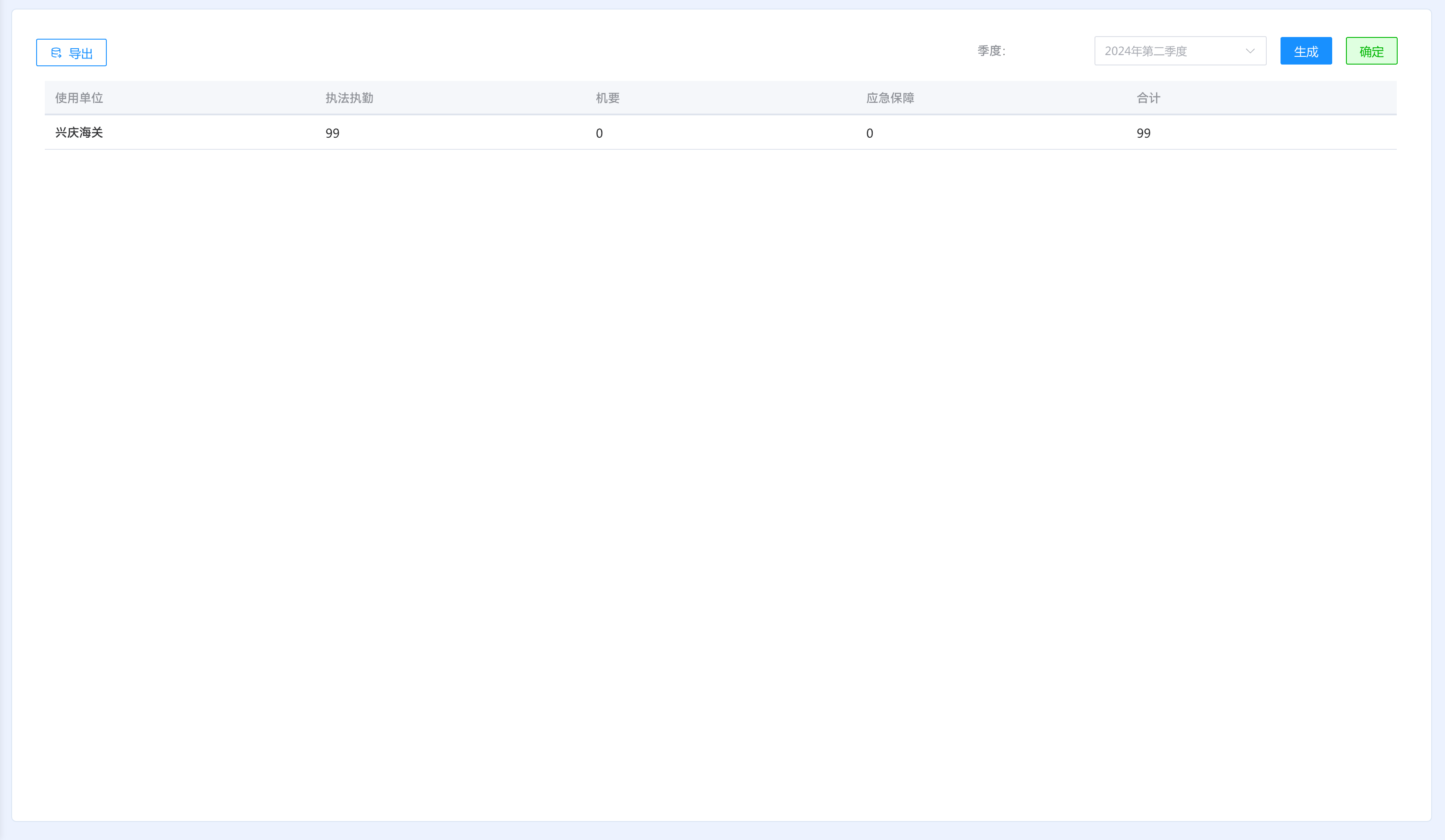Click the 机要 value 0 cell

pos(599,133)
